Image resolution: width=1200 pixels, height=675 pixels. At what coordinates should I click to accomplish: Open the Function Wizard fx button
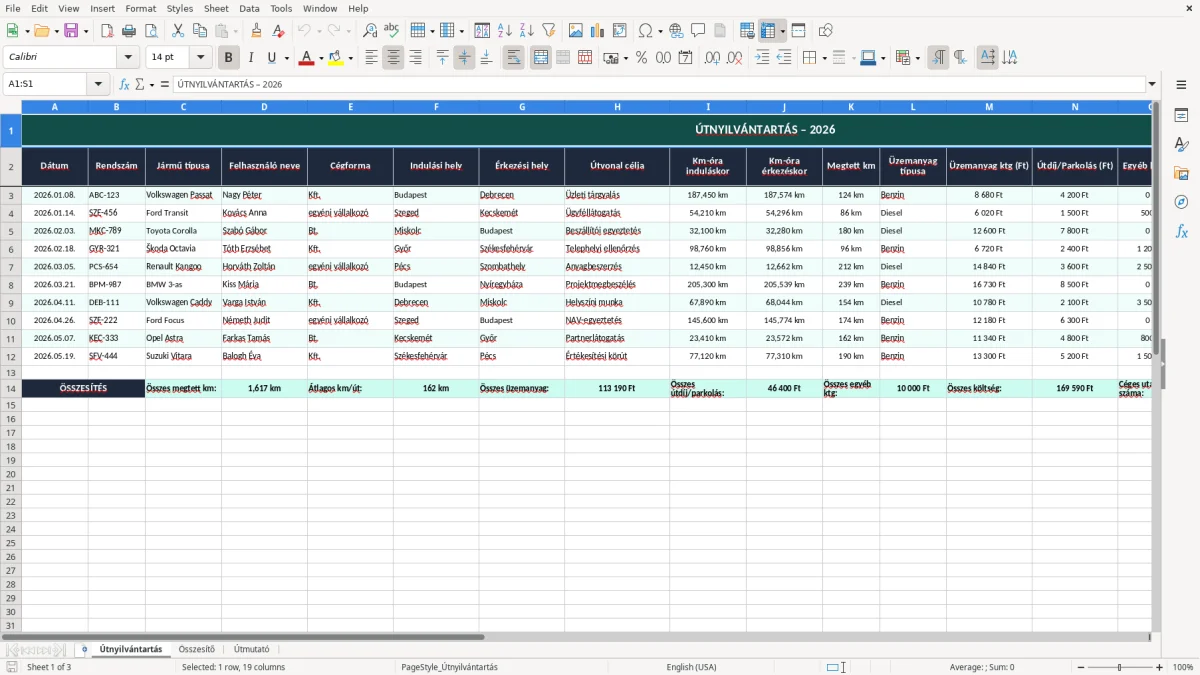tap(124, 84)
